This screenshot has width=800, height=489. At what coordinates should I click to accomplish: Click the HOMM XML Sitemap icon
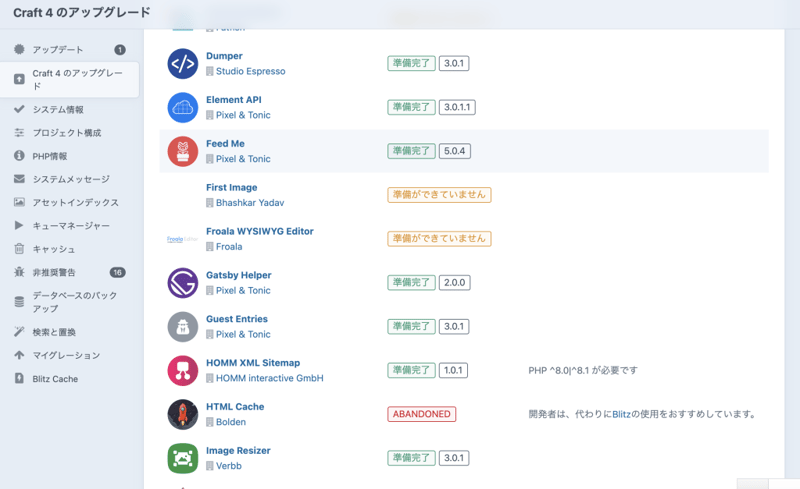(183, 371)
